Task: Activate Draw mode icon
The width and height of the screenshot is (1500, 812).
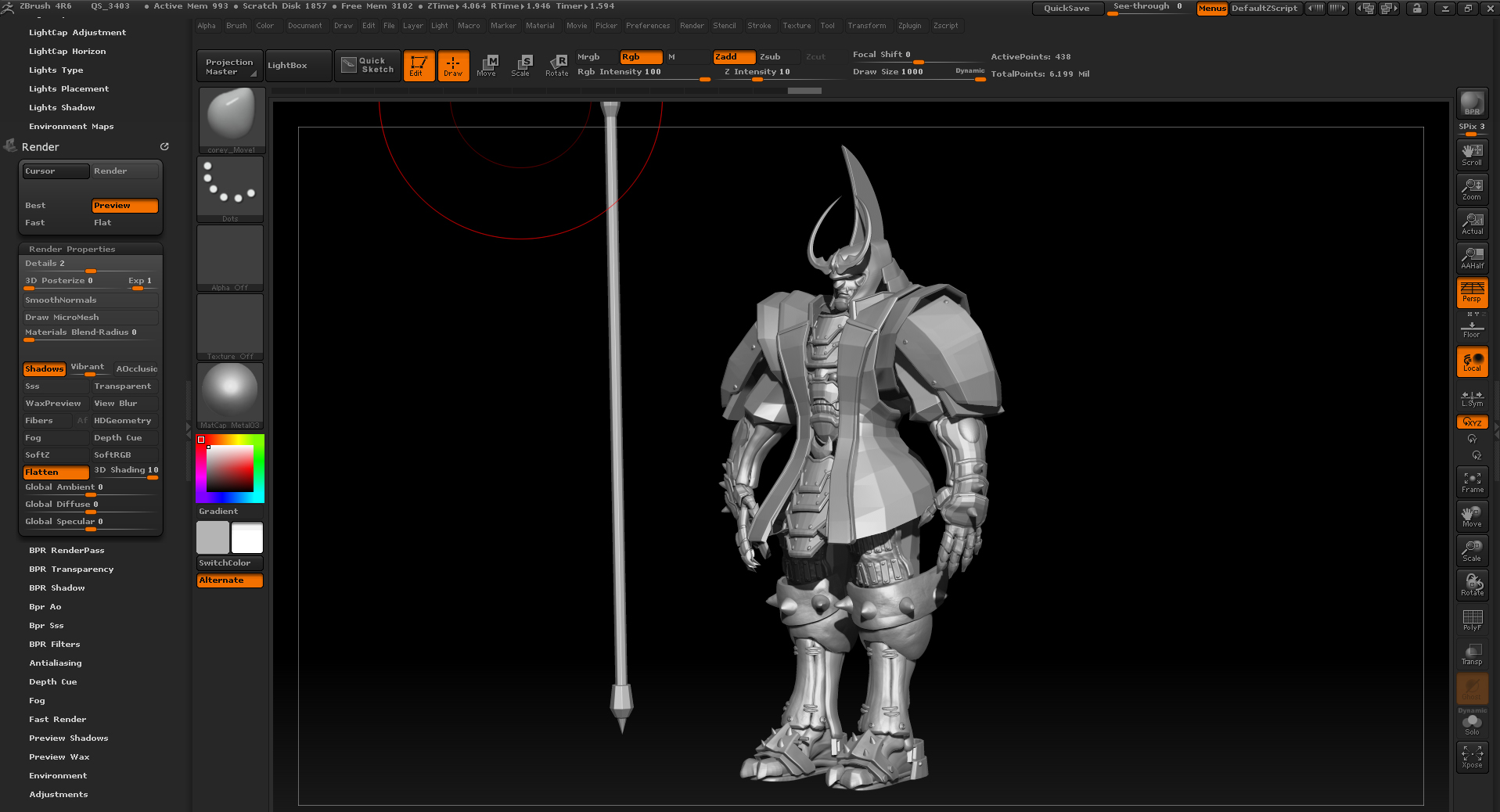Action: coord(453,66)
